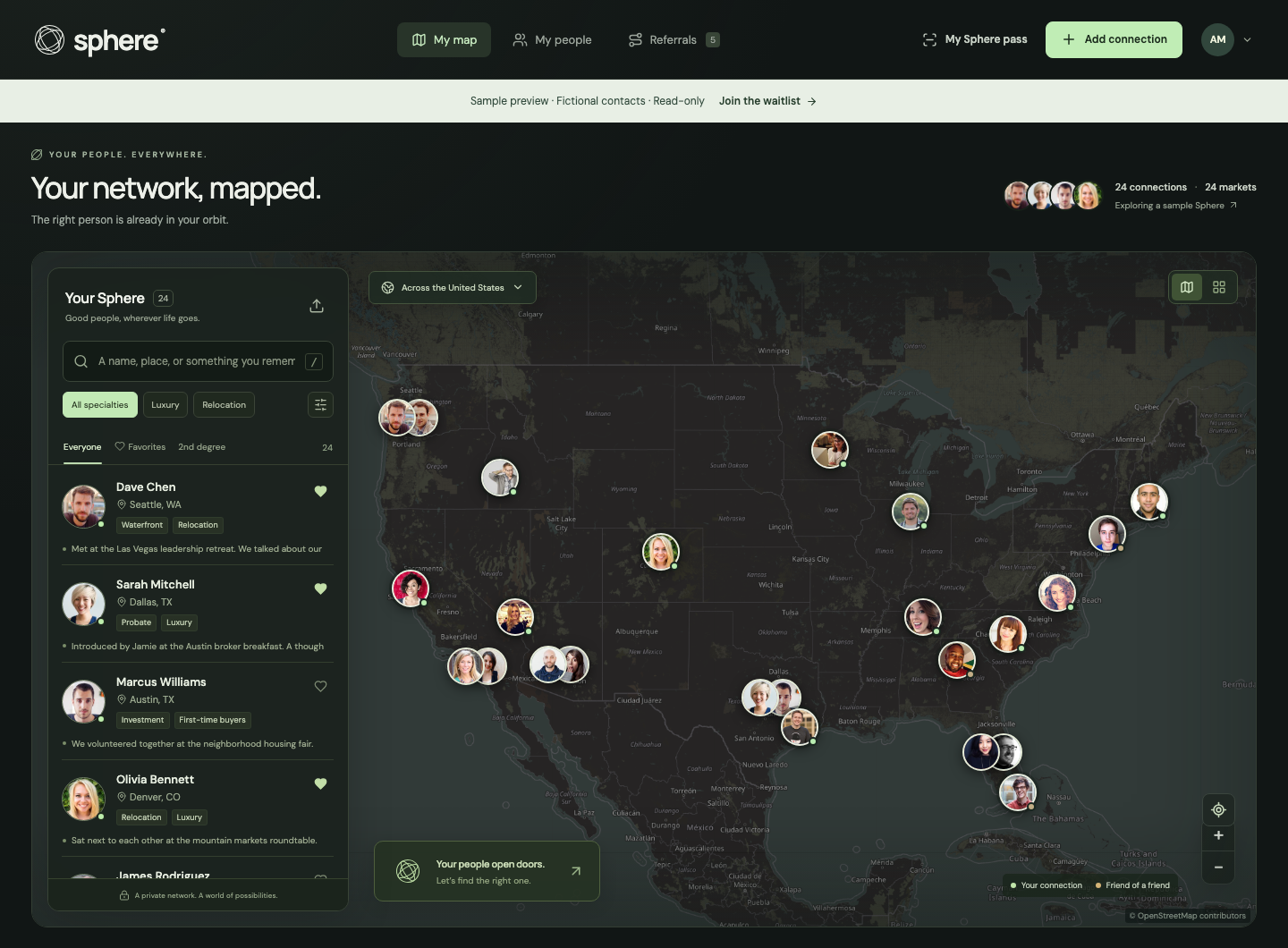Click the locate me target icon

click(1218, 810)
